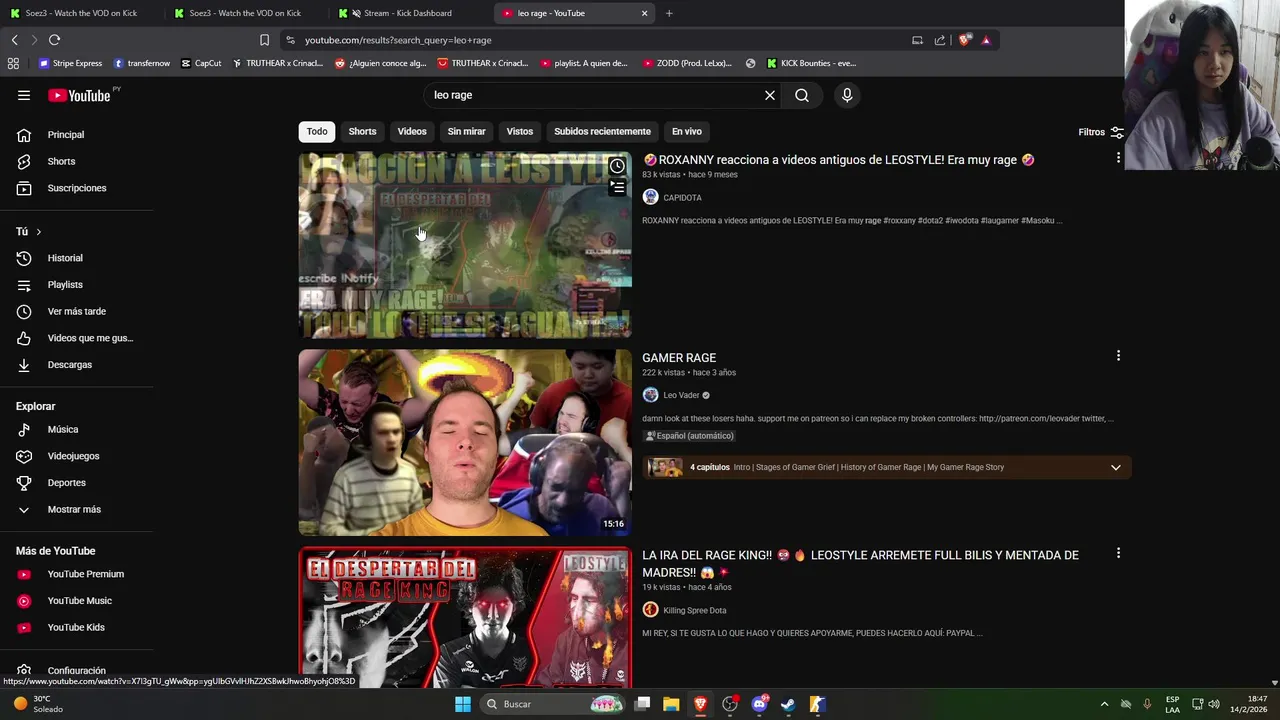Open YouTube Kids link
The width and height of the screenshot is (1280, 720).
click(x=77, y=627)
